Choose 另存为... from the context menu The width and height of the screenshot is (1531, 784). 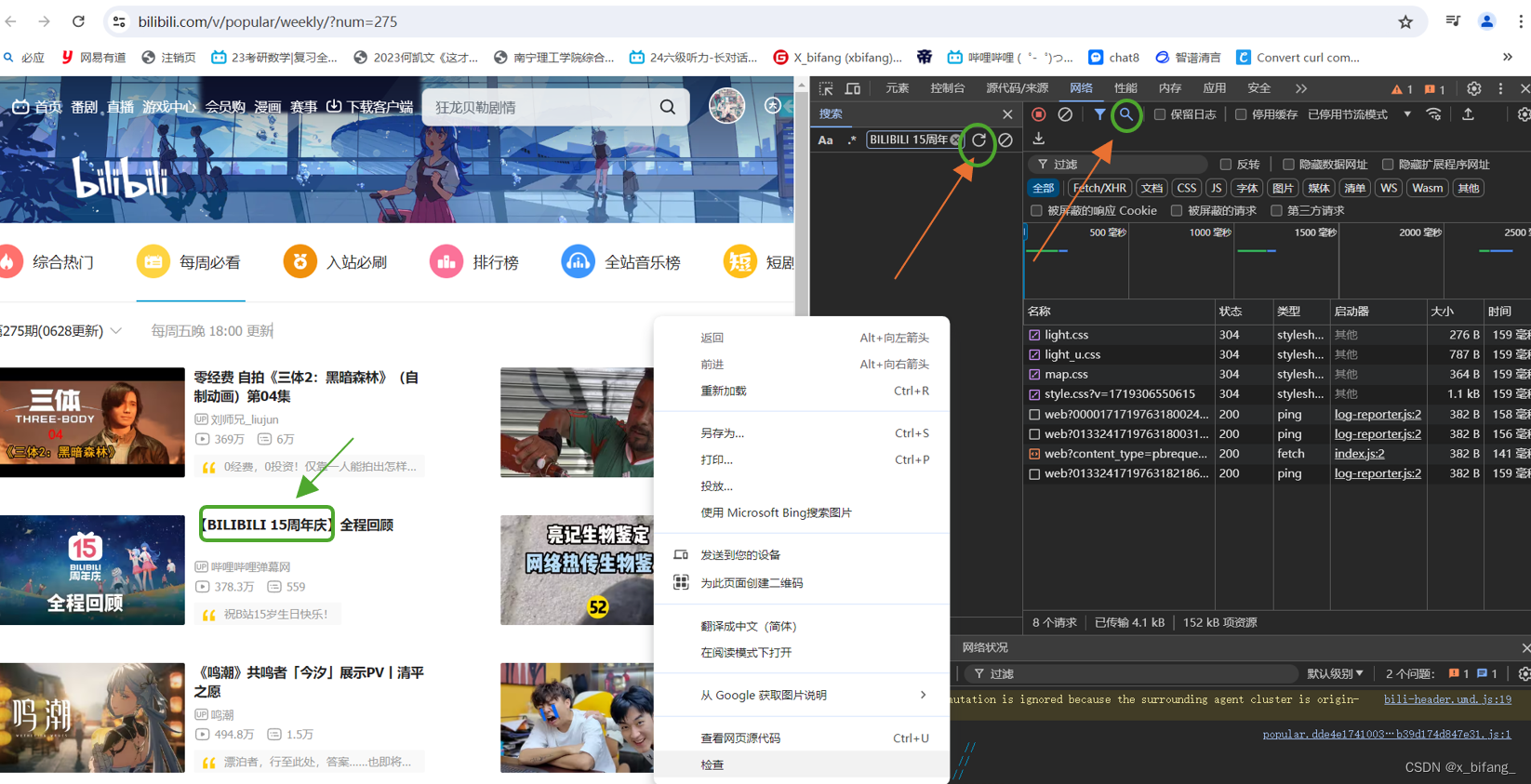(x=802, y=433)
